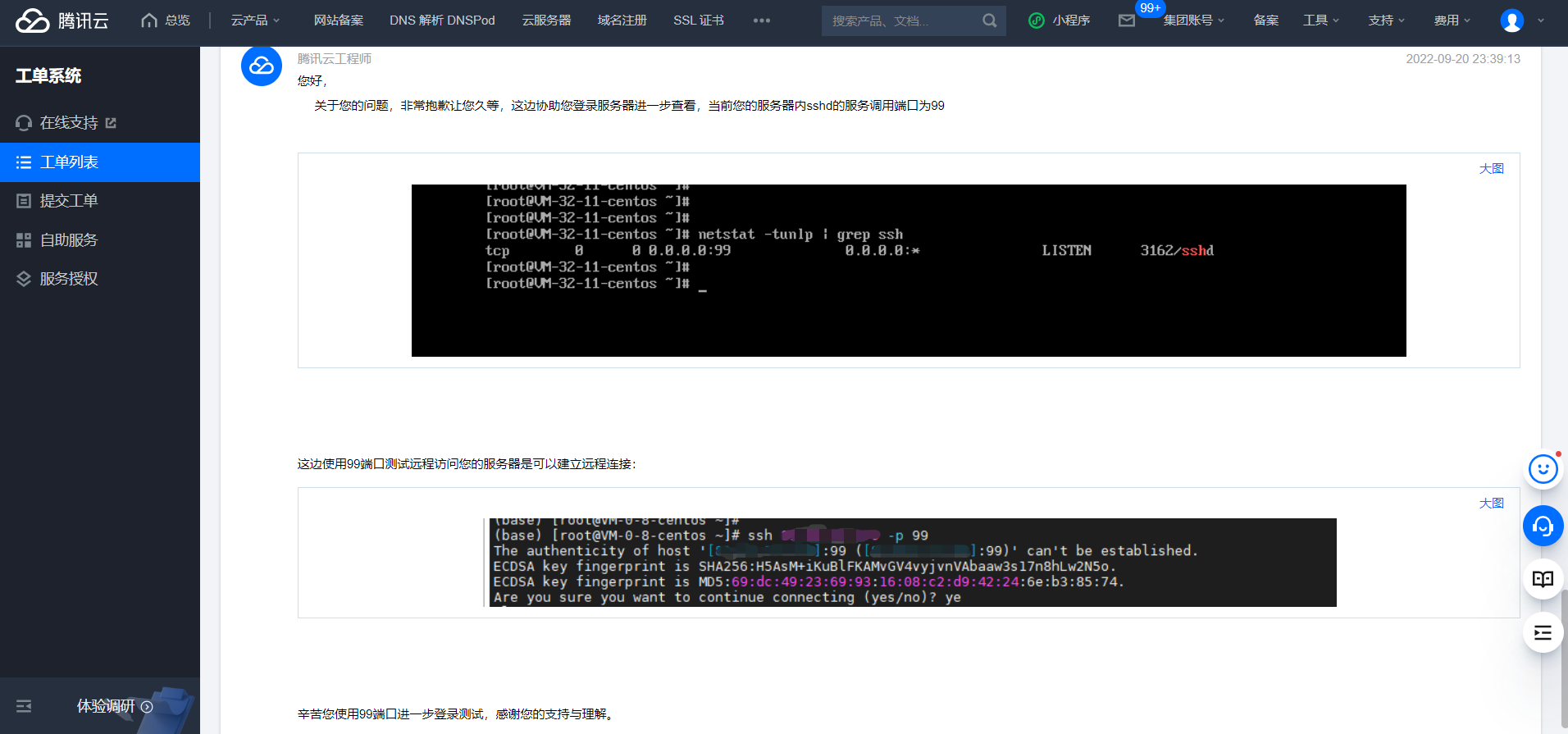Open 备案 in the top bar
Screen dimensions: 1568x734
pos(1265,21)
